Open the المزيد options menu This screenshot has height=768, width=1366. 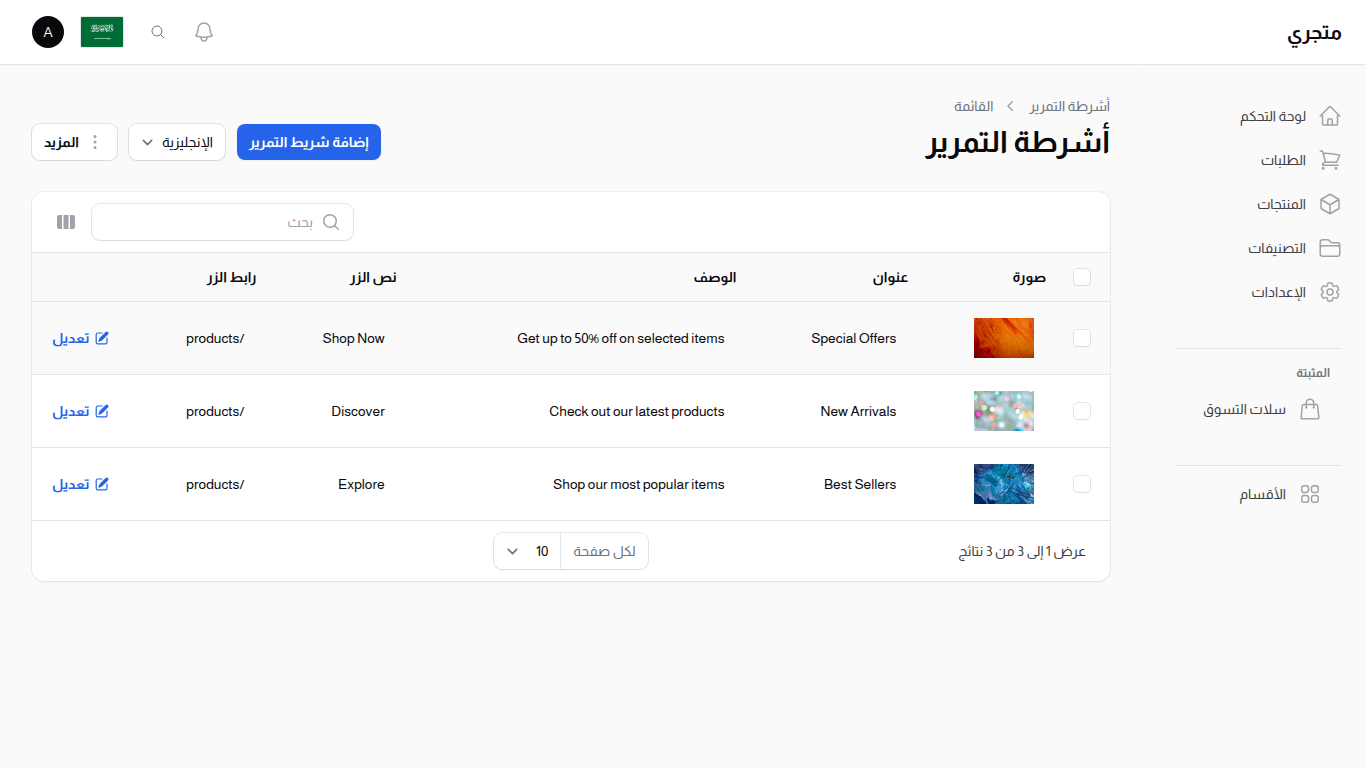click(x=74, y=141)
